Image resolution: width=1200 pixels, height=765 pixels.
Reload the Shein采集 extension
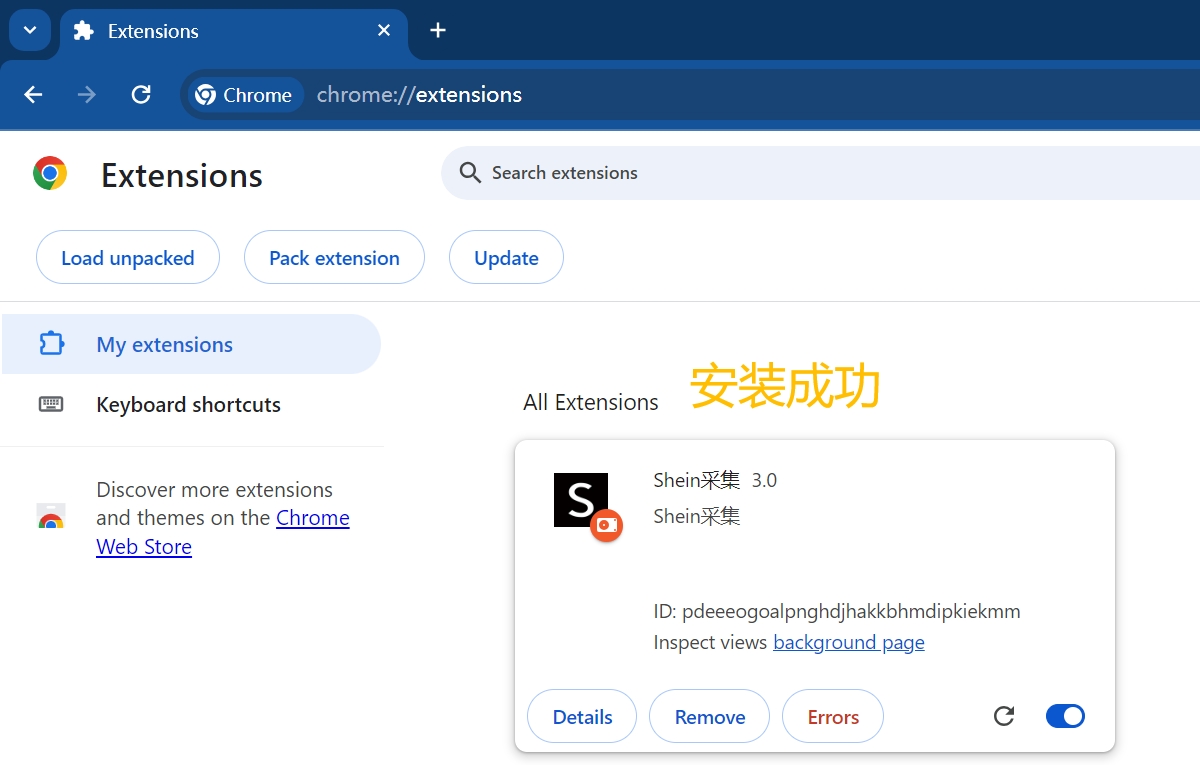[1004, 716]
